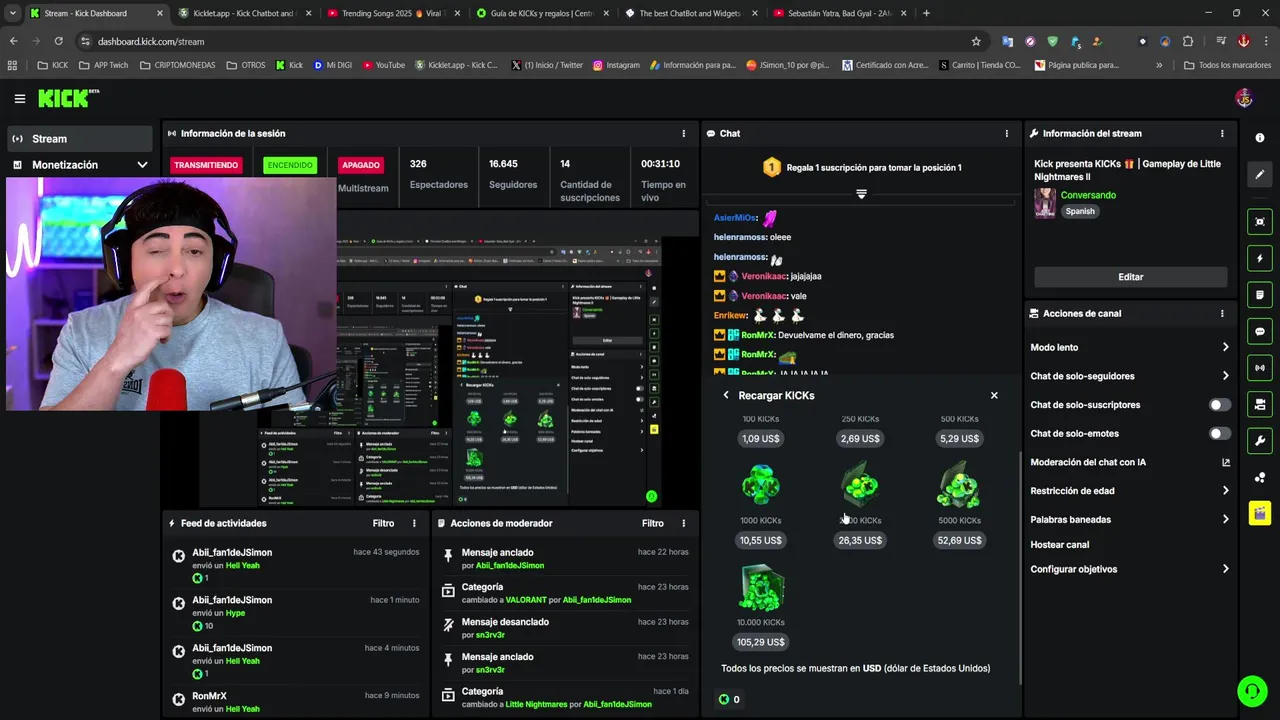The width and height of the screenshot is (1280, 720).
Task: Open Feed de actividades three-dot menu
Action: [414, 523]
